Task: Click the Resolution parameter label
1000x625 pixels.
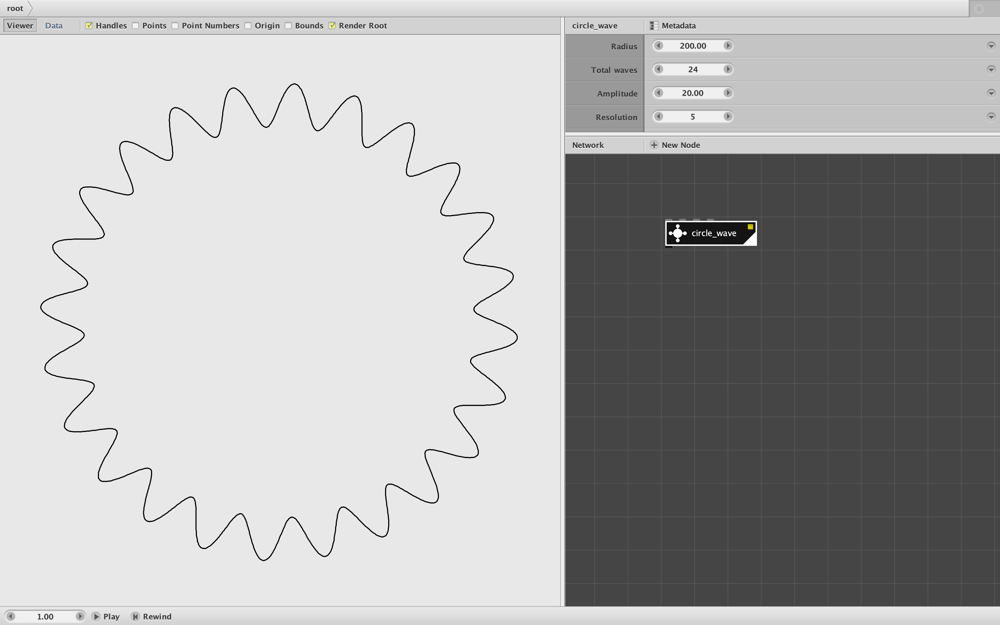Action: click(616, 117)
